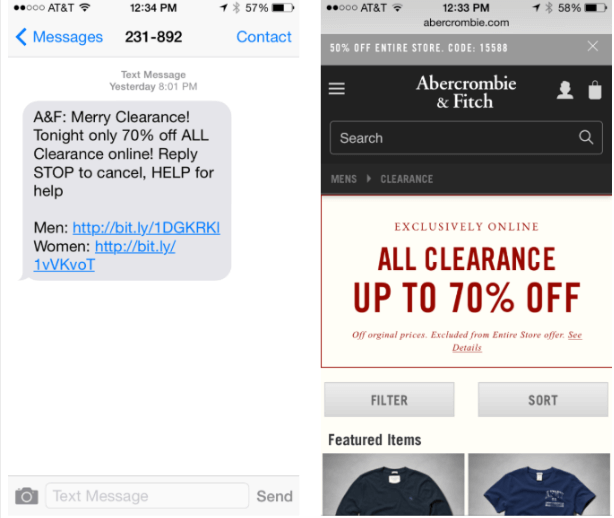
Task: Focus the Text Message input field
Action: [x=147, y=496]
